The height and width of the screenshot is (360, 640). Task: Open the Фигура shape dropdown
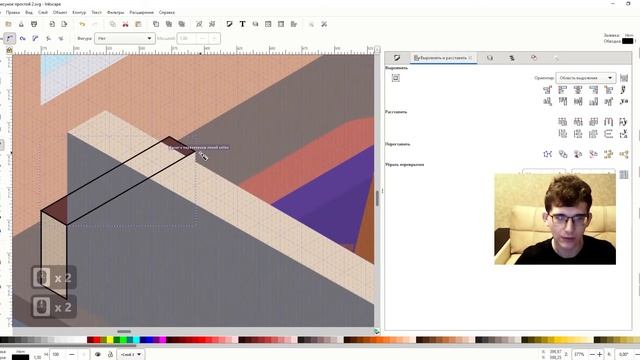125,38
